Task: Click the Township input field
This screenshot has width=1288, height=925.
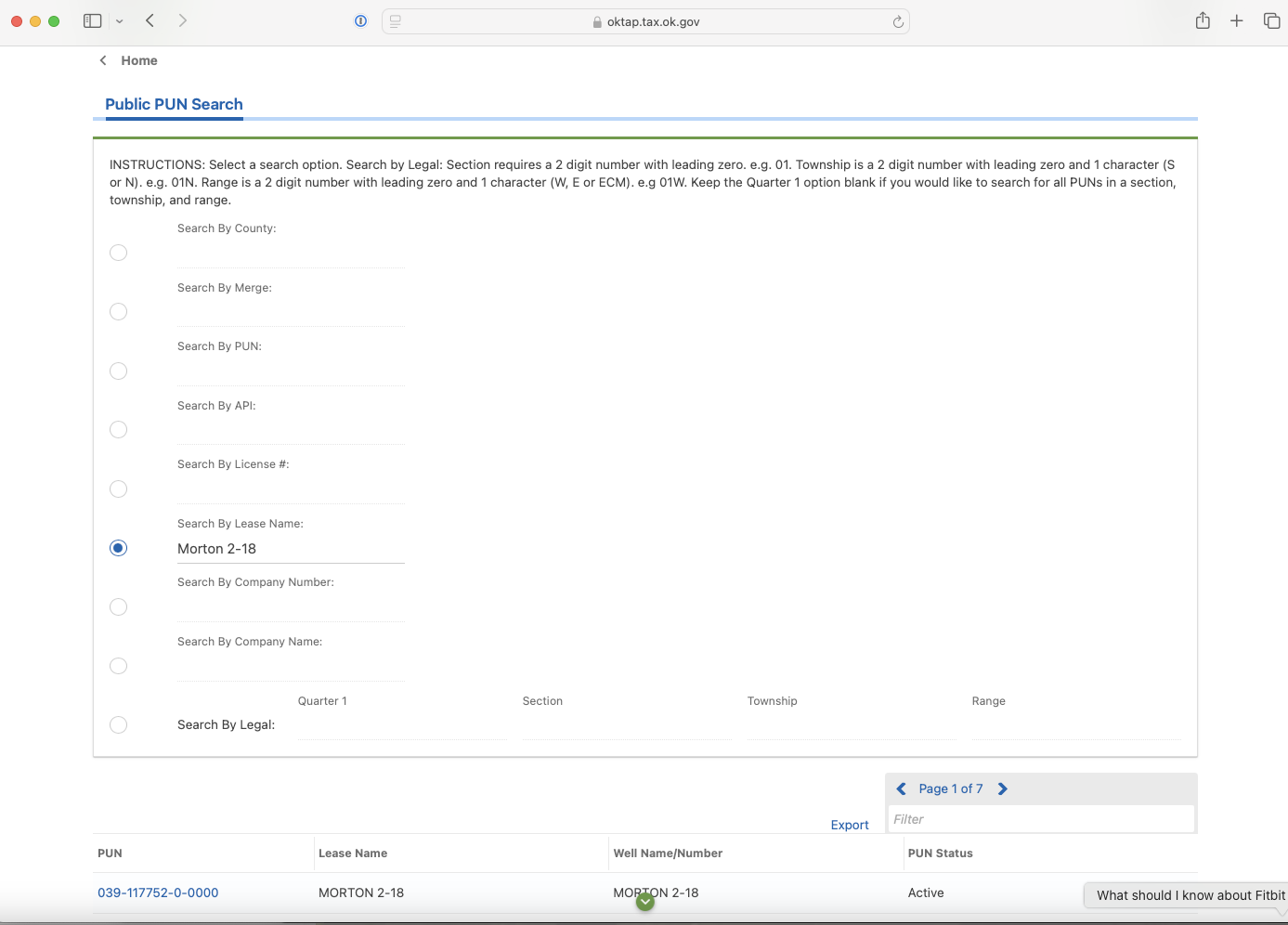Action: (x=852, y=725)
